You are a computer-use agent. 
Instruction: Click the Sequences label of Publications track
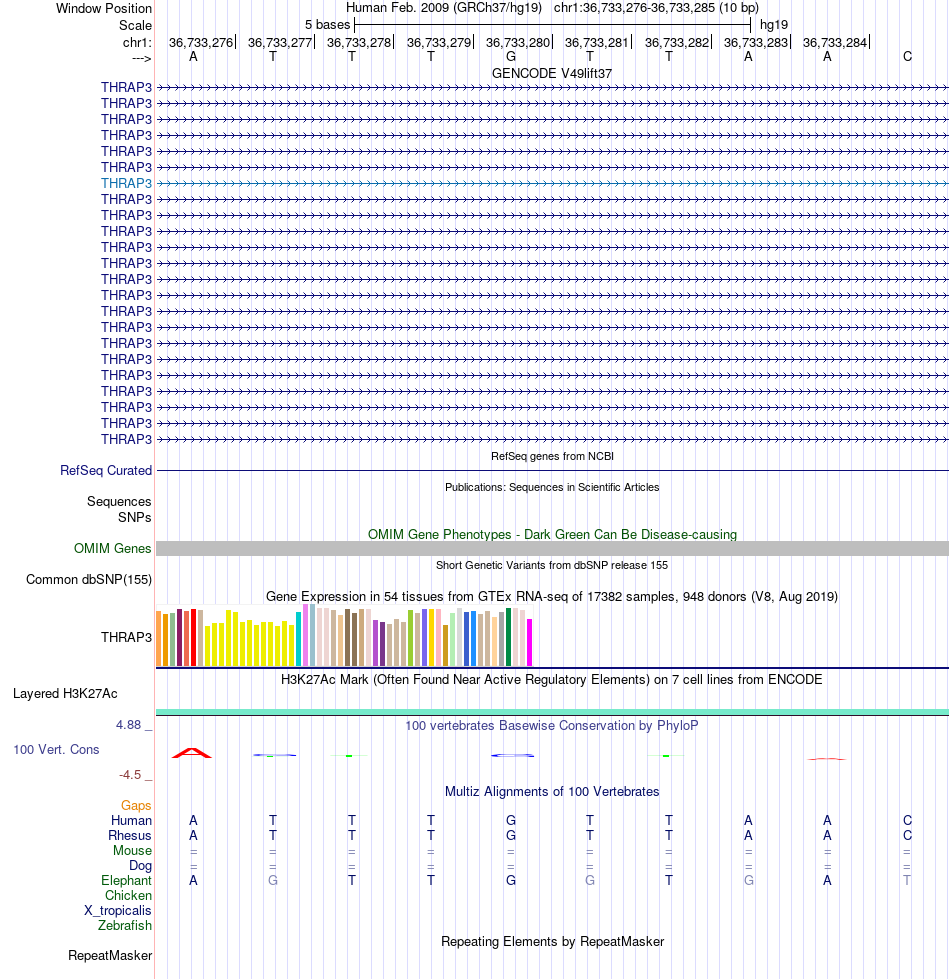119,501
